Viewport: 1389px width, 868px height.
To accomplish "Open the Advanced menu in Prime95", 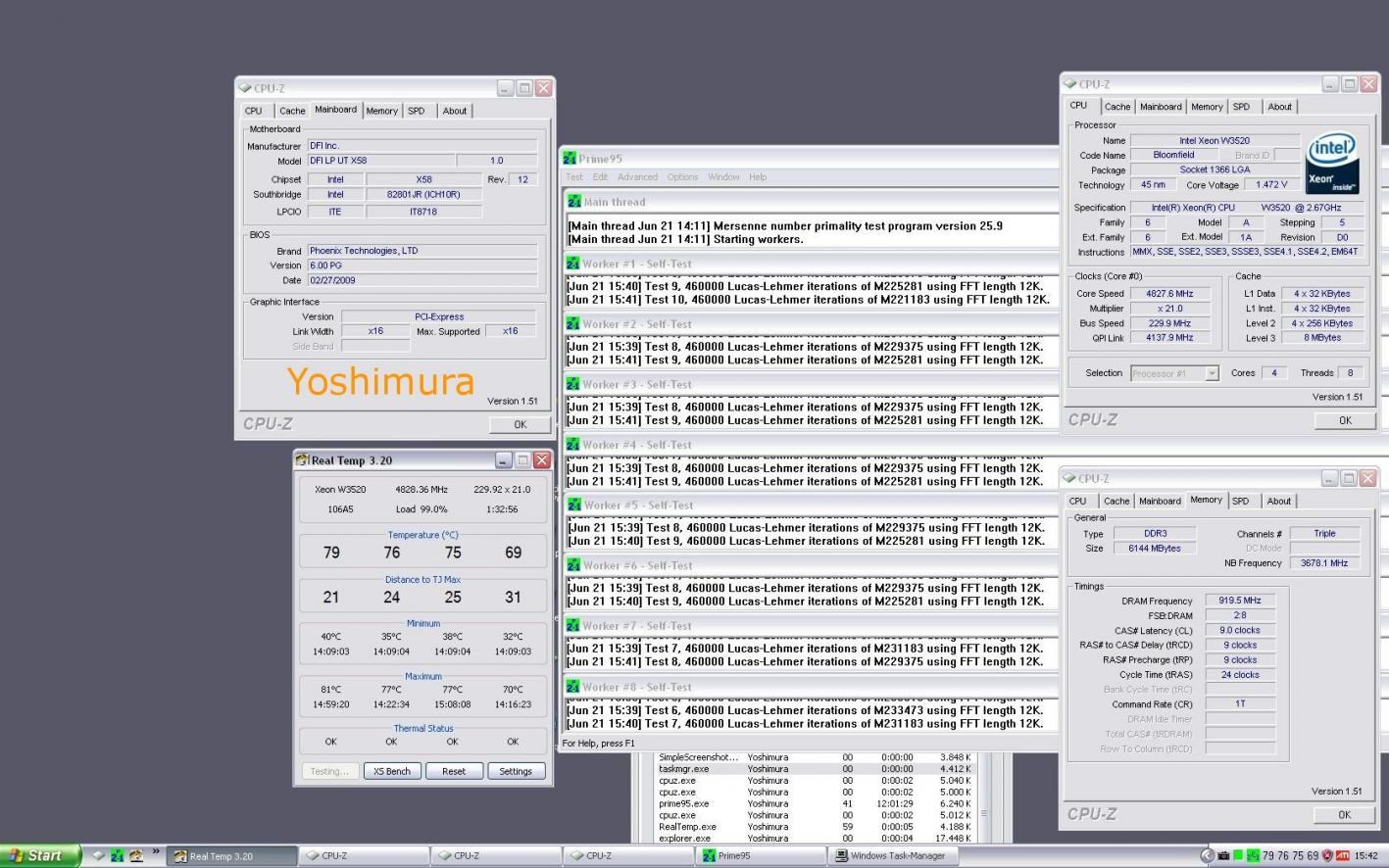I will [637, 177].
